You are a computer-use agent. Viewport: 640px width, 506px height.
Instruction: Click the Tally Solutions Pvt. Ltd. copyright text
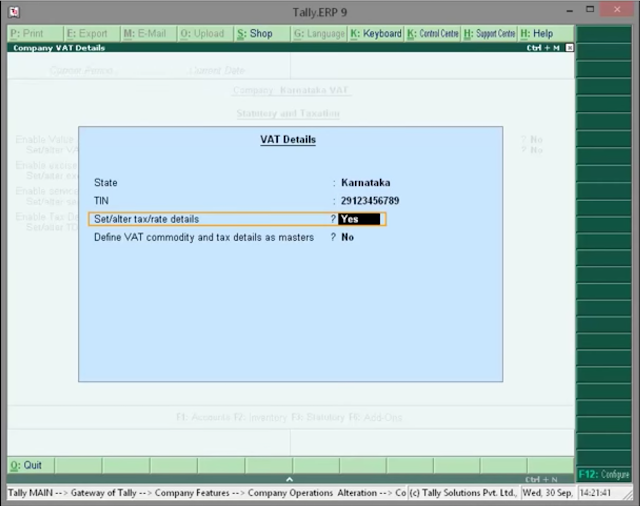[462, 493]
